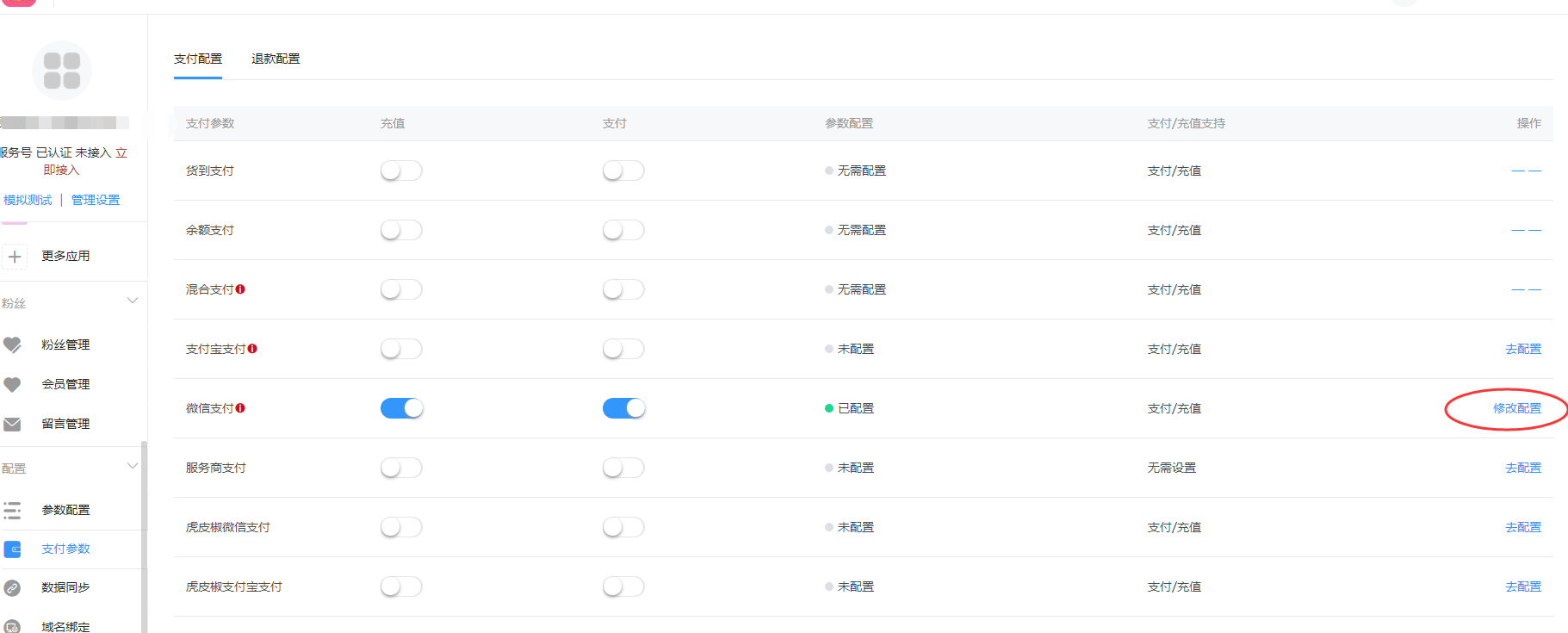Click 去配置 for 支付宝支付
This screenshot has height=633, width=1568.
(x=1523, y=349)
